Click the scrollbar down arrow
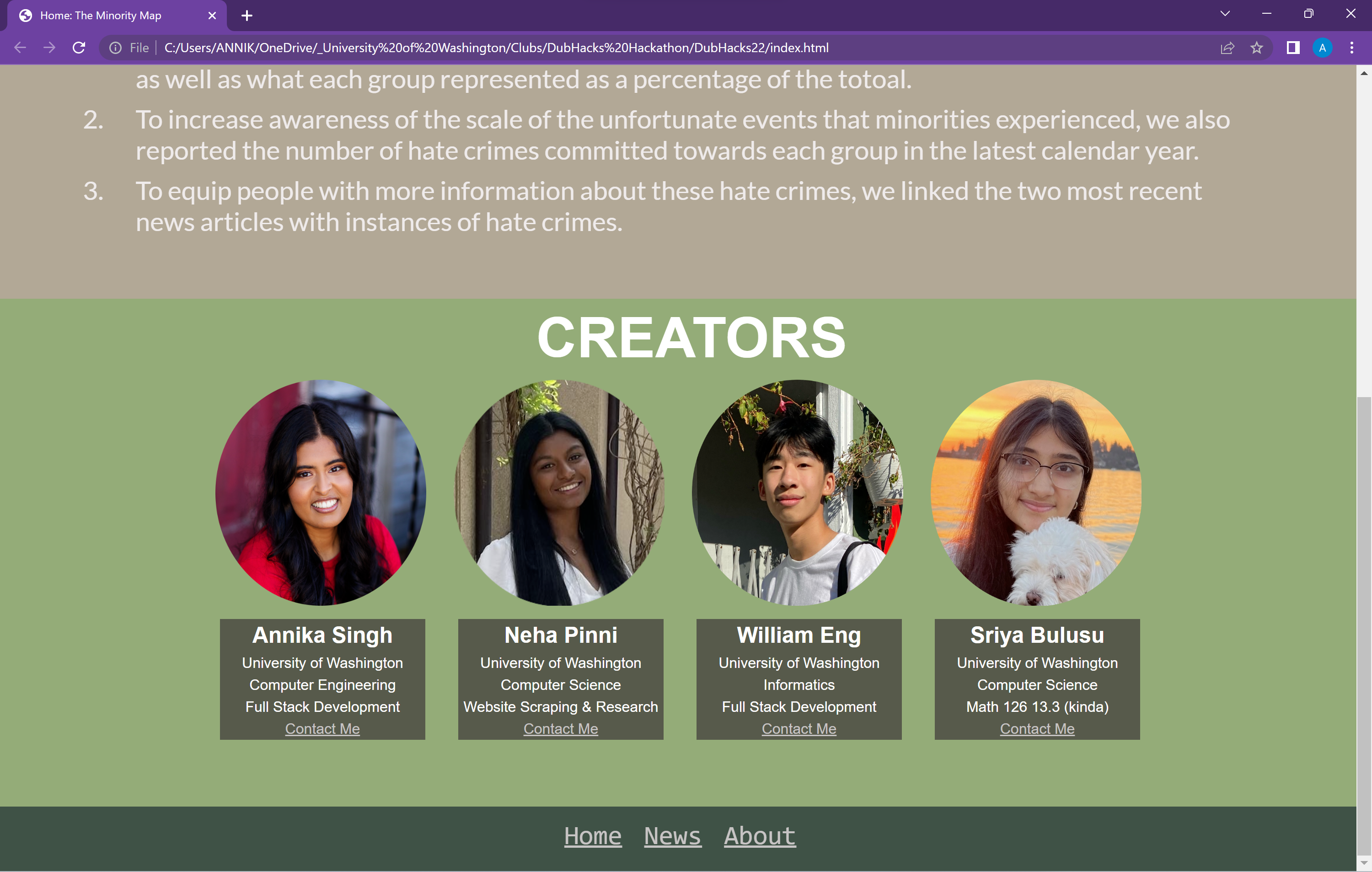The height and width of the screenshot is (872, 1372). tap(1363, 863)
